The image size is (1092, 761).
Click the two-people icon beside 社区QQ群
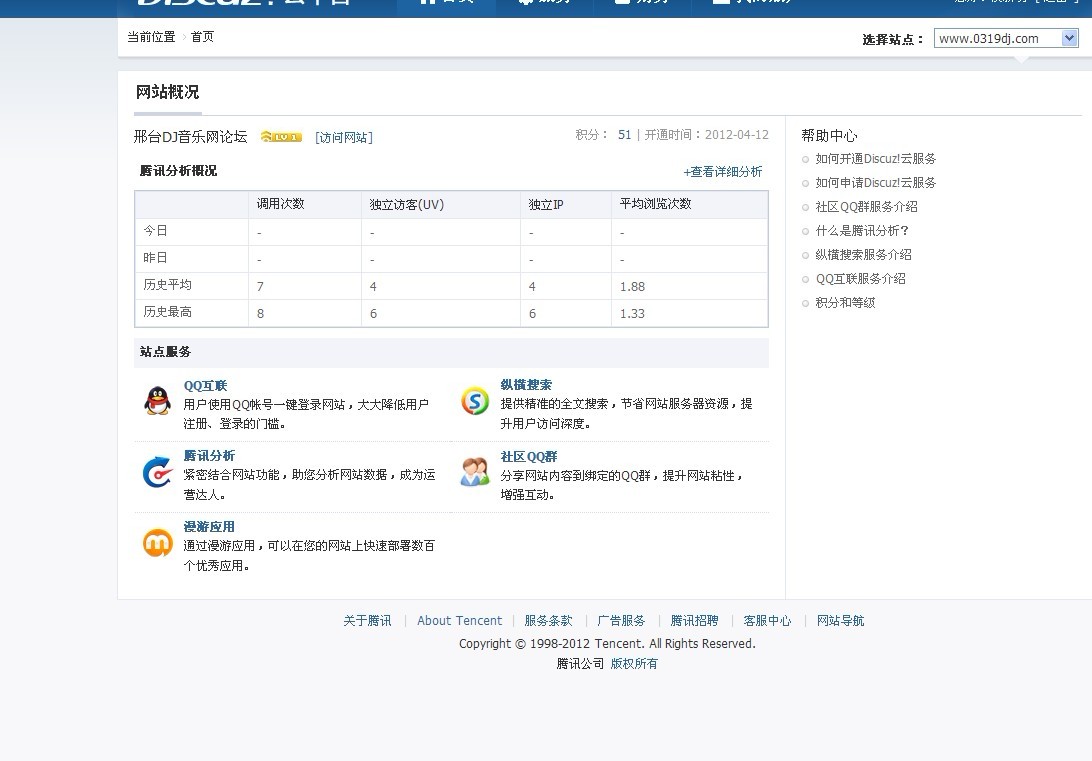tap(475, 472)
